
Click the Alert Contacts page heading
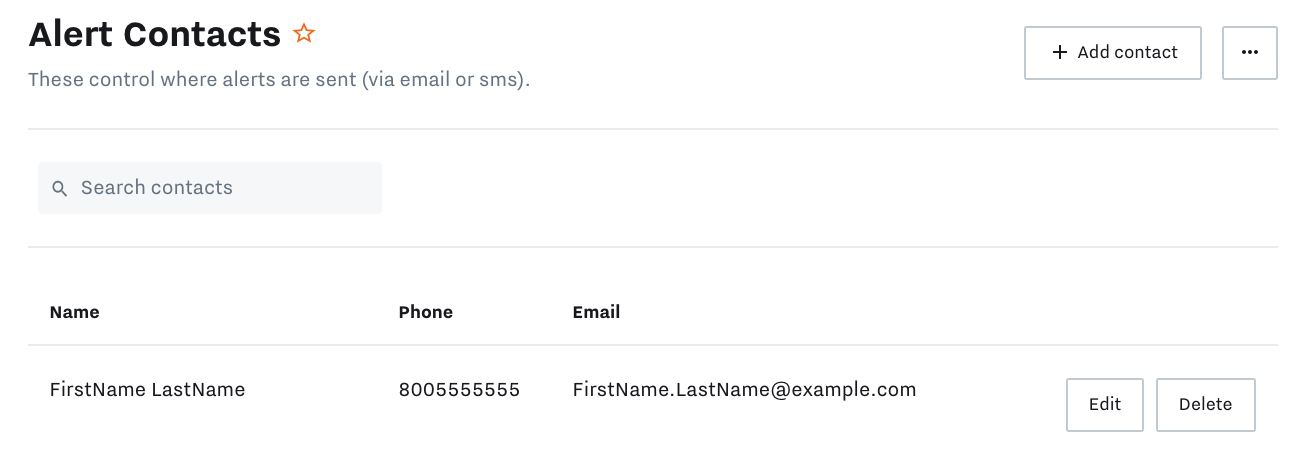(x=155, y=35)
